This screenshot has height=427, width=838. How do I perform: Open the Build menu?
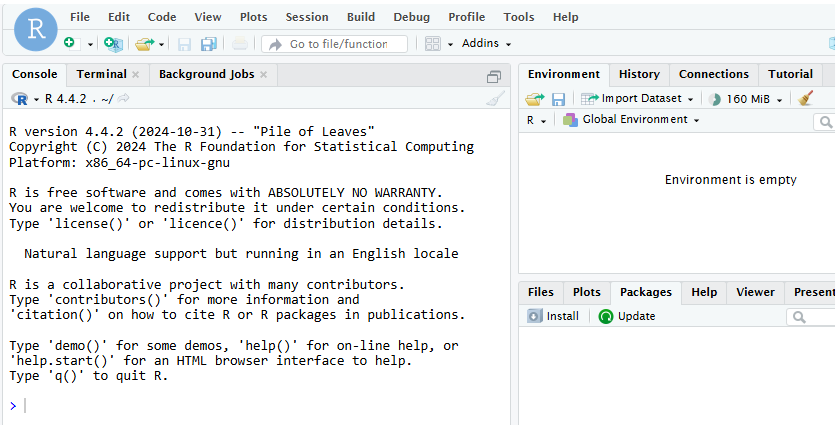pos(361,17)
